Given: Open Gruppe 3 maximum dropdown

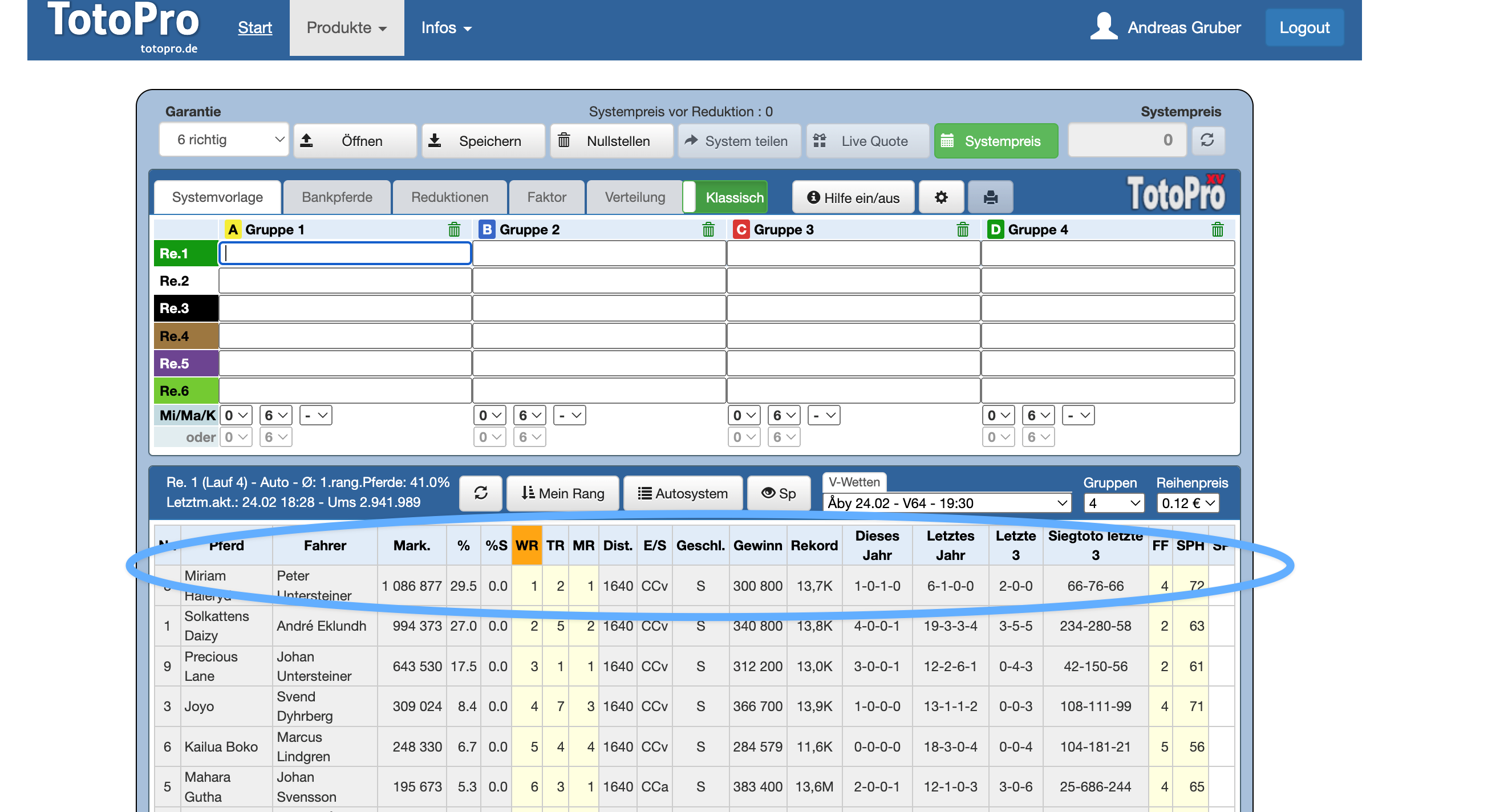Looking at the screenshot, I should pyautogui.click(x=784, y=415).
